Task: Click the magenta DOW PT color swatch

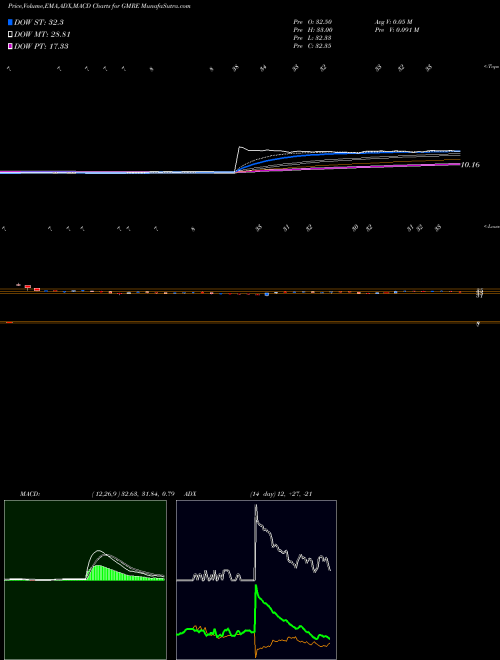Action: click(x=10, y=46)
